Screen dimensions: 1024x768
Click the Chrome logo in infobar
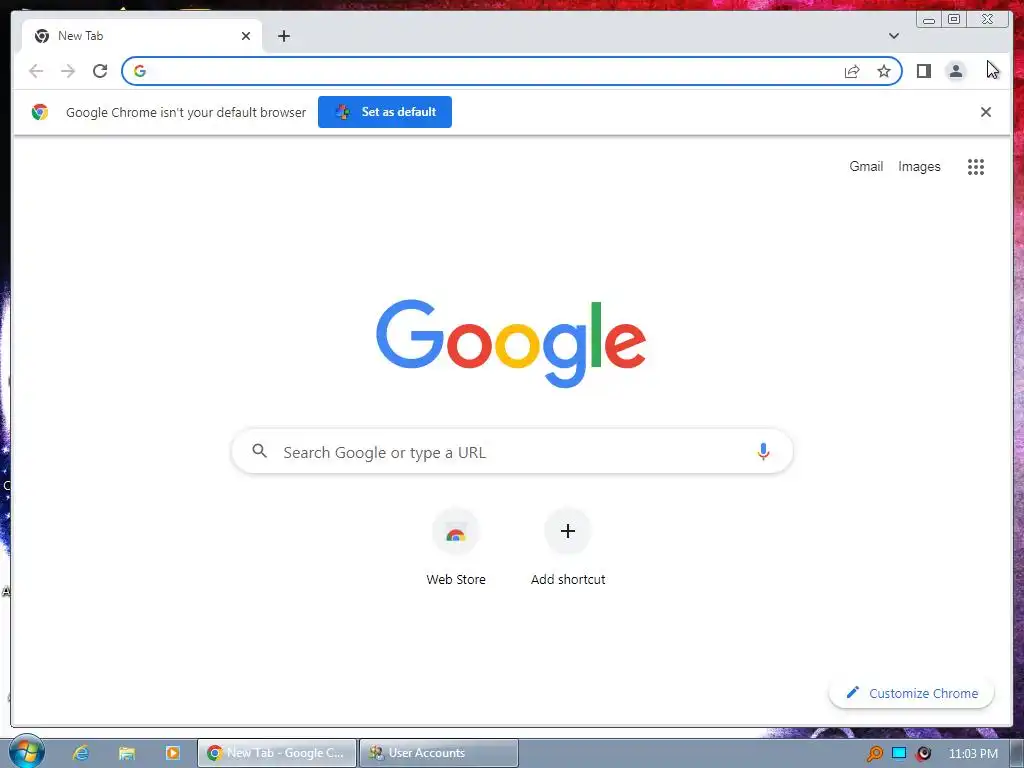40,112
